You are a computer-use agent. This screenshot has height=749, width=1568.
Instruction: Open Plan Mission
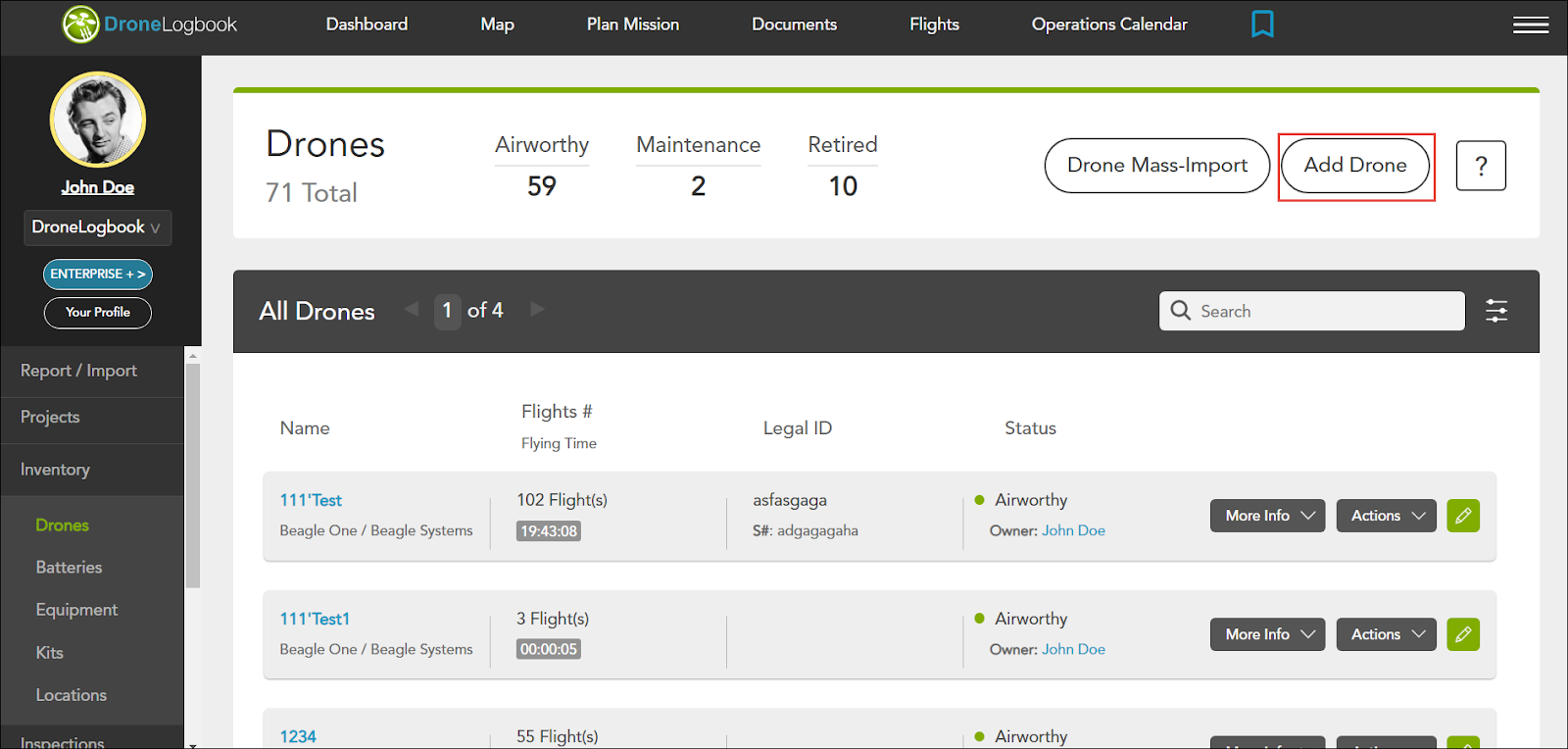click(x=633, y=25)
